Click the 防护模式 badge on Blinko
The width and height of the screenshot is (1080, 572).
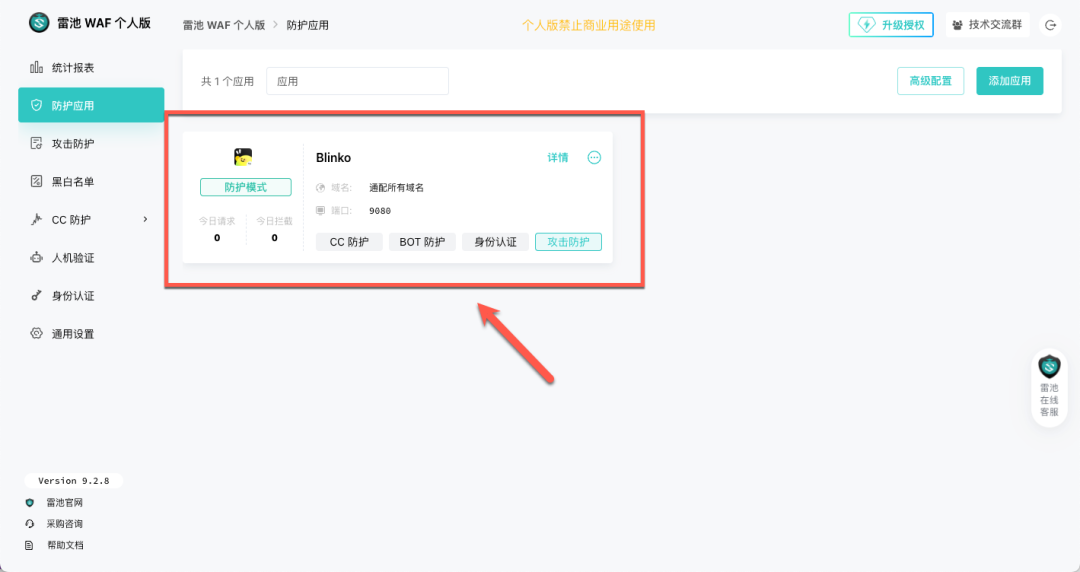coord(246,187)
